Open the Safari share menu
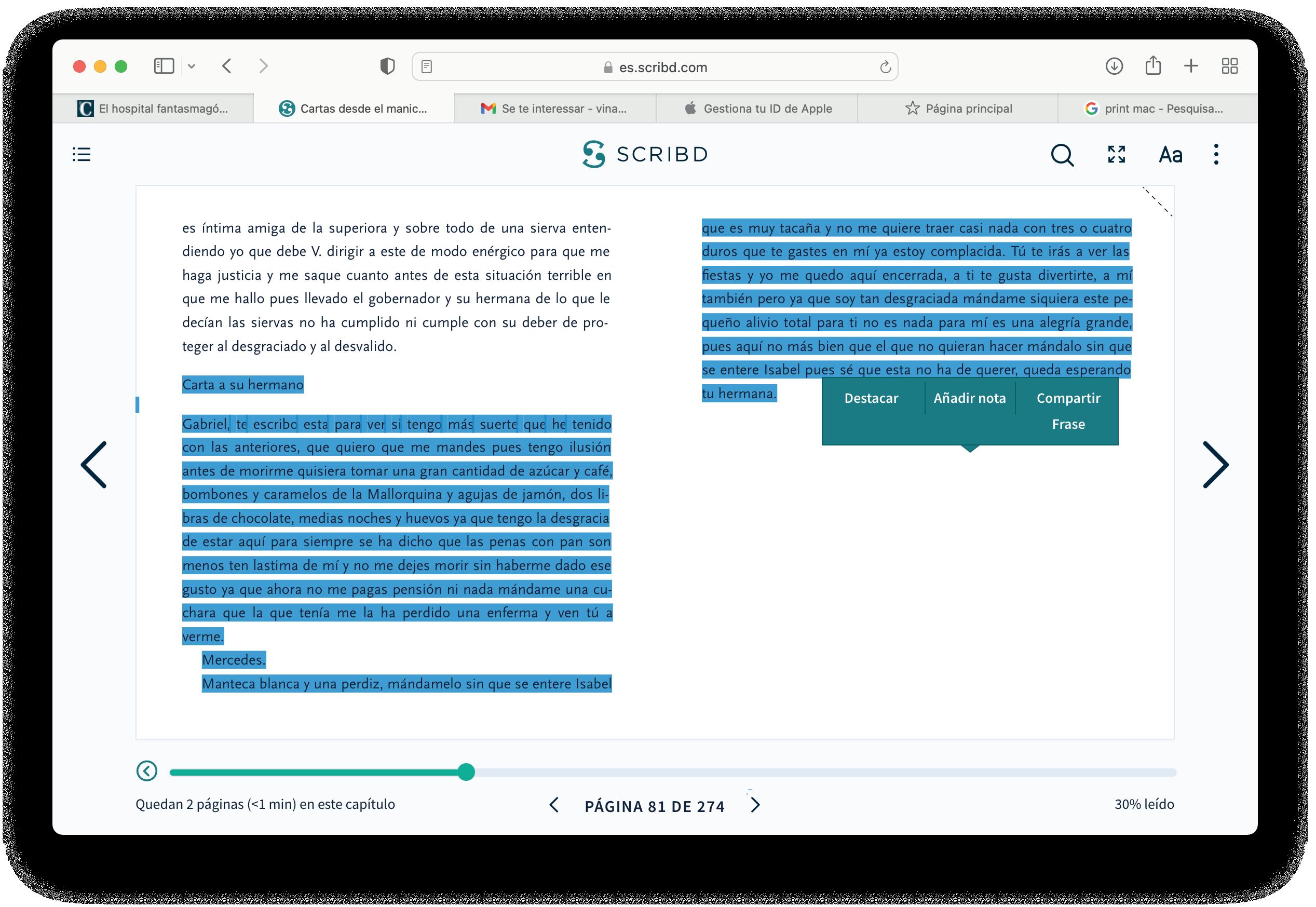The width and height of the screenshot is (1316, 907). 1153,65
